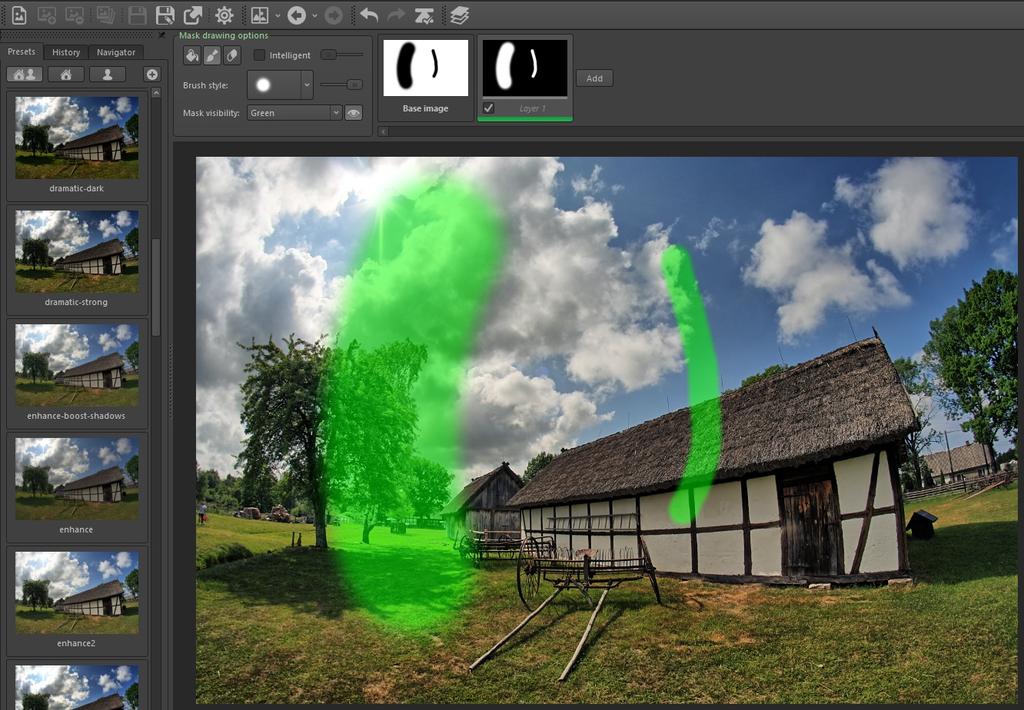Click the add image toolbar icon
Screen dimensions: 1024x710
click(46, 14)
